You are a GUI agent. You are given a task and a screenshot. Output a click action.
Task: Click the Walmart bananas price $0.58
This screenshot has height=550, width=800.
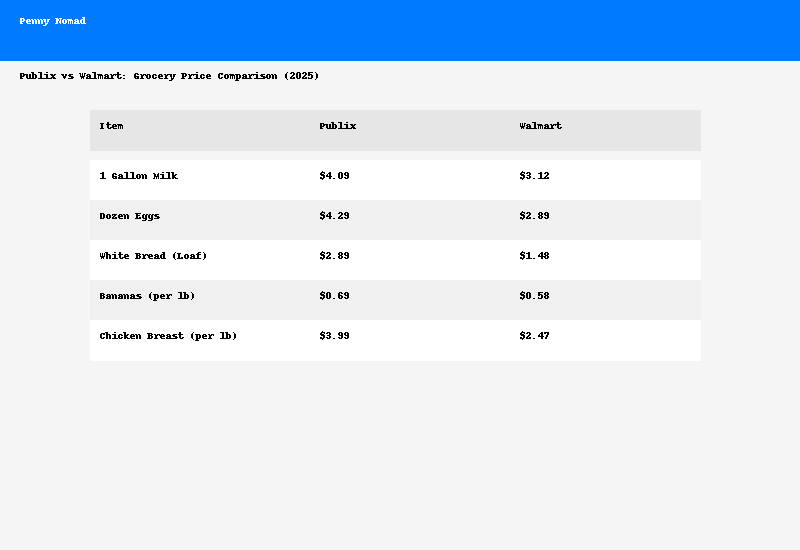tap(534, 296)
